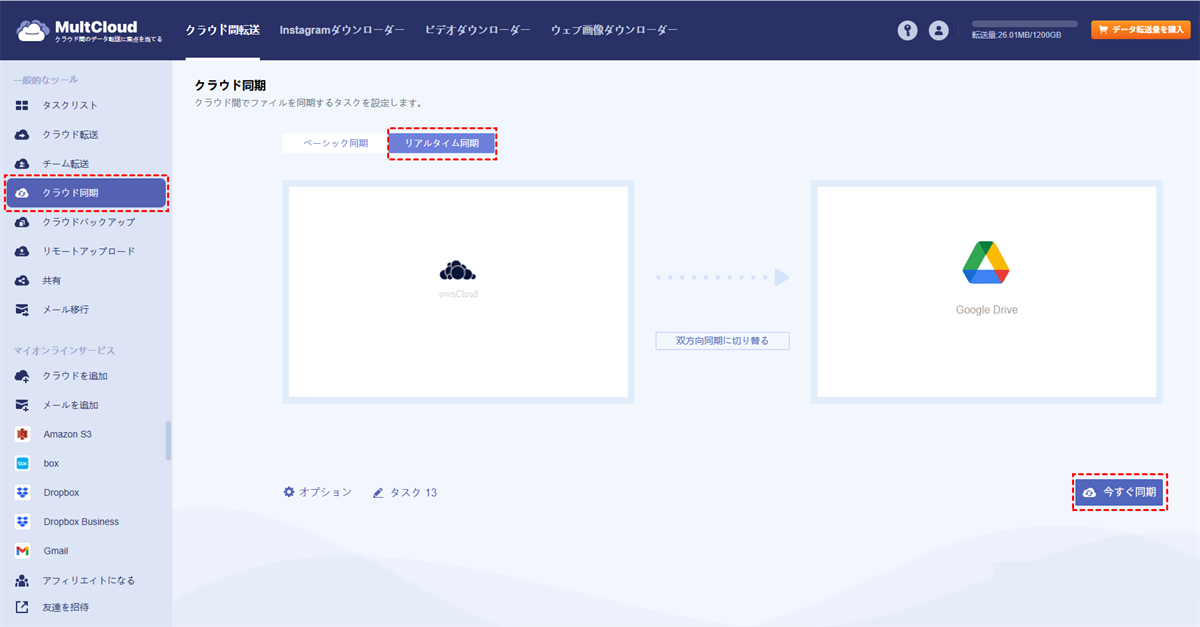Select the Gmail service label
Viewport: 1200px width, 627px height.
(56, 550)
